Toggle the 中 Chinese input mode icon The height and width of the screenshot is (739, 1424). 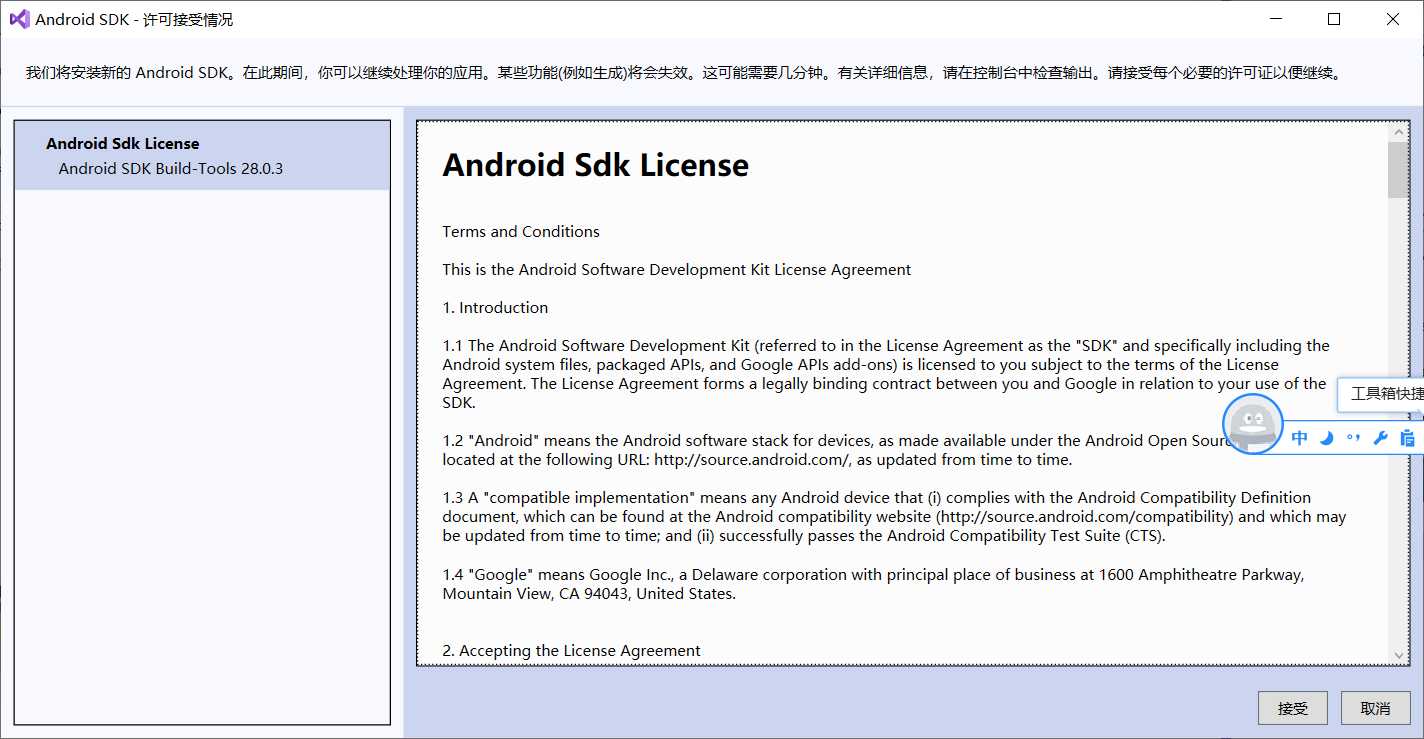click(1299, 438)
